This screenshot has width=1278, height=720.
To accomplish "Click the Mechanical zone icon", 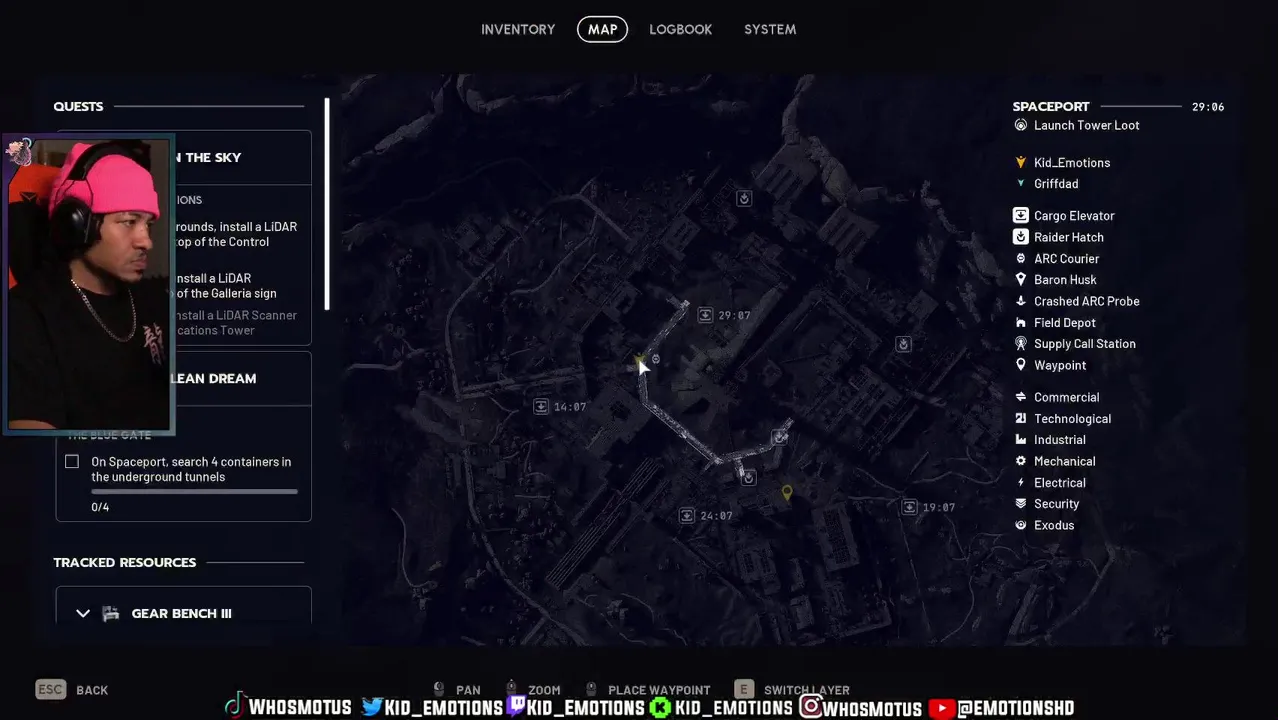I will pyautogui.click(x=1020, y=461).
